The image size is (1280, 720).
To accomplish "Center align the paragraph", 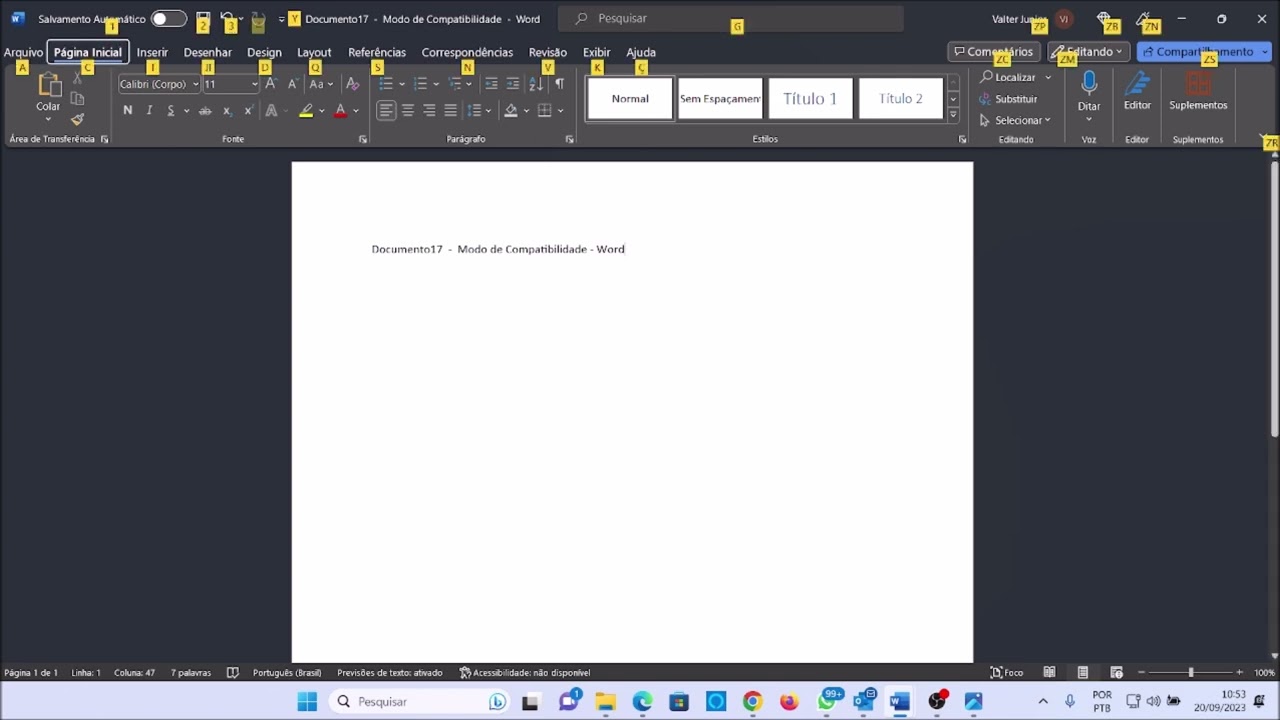I will 407,111.
